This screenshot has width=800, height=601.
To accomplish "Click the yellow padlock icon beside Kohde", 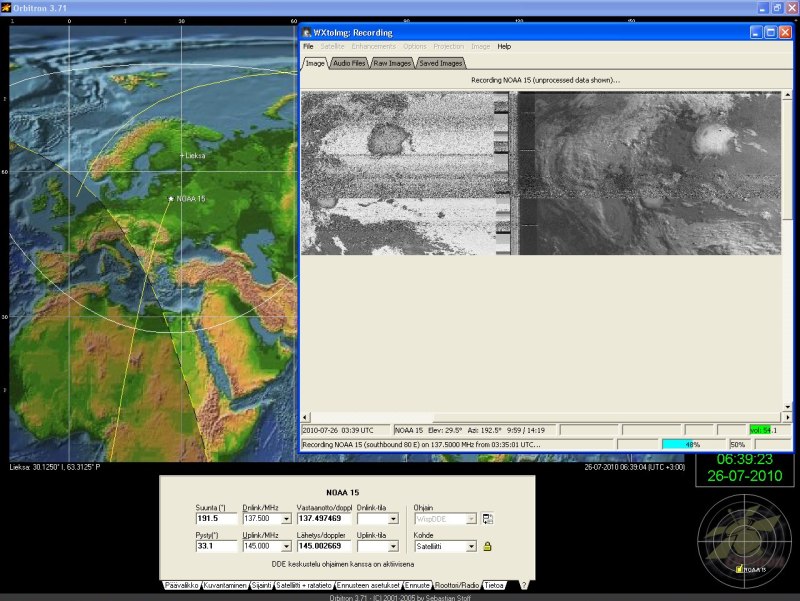I will click(x=487, y=547).
